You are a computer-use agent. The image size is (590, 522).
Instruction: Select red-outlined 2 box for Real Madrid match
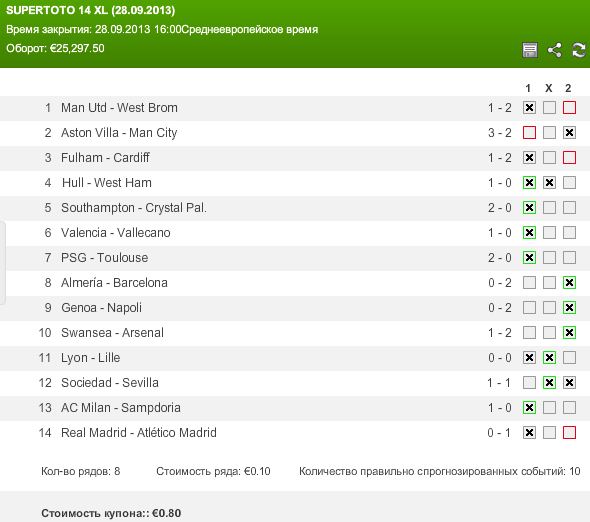click(569, 432)
